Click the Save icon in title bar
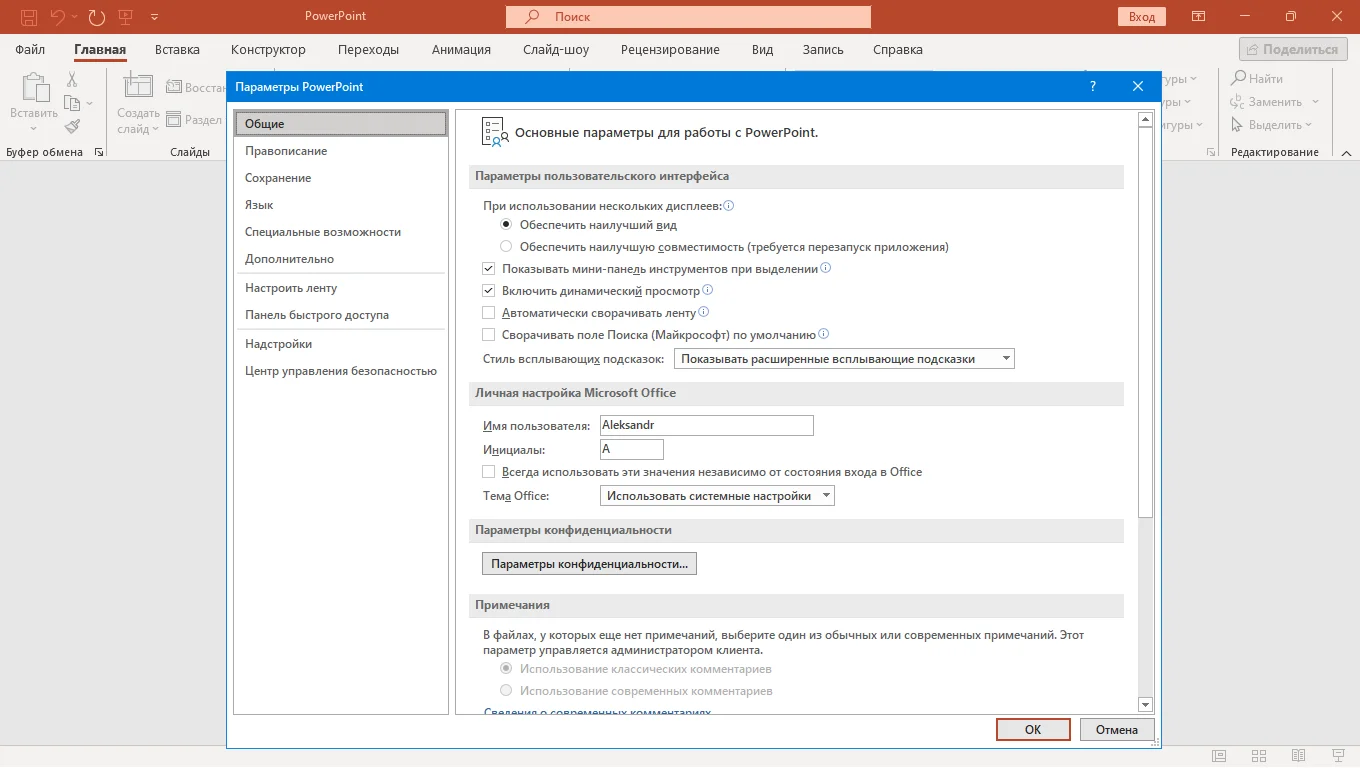 tap(29, 17)
